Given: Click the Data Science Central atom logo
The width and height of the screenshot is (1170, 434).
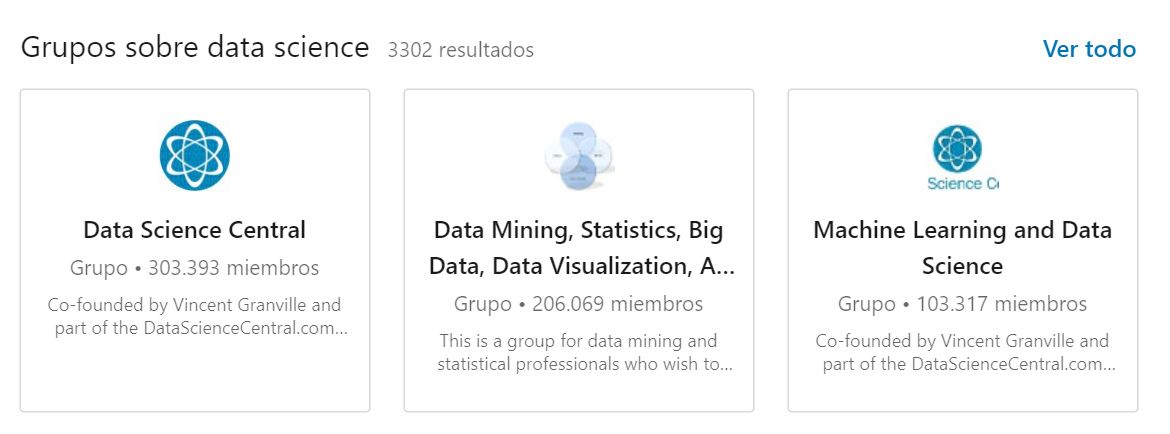Looking at the screenshot, I should 195,155.
